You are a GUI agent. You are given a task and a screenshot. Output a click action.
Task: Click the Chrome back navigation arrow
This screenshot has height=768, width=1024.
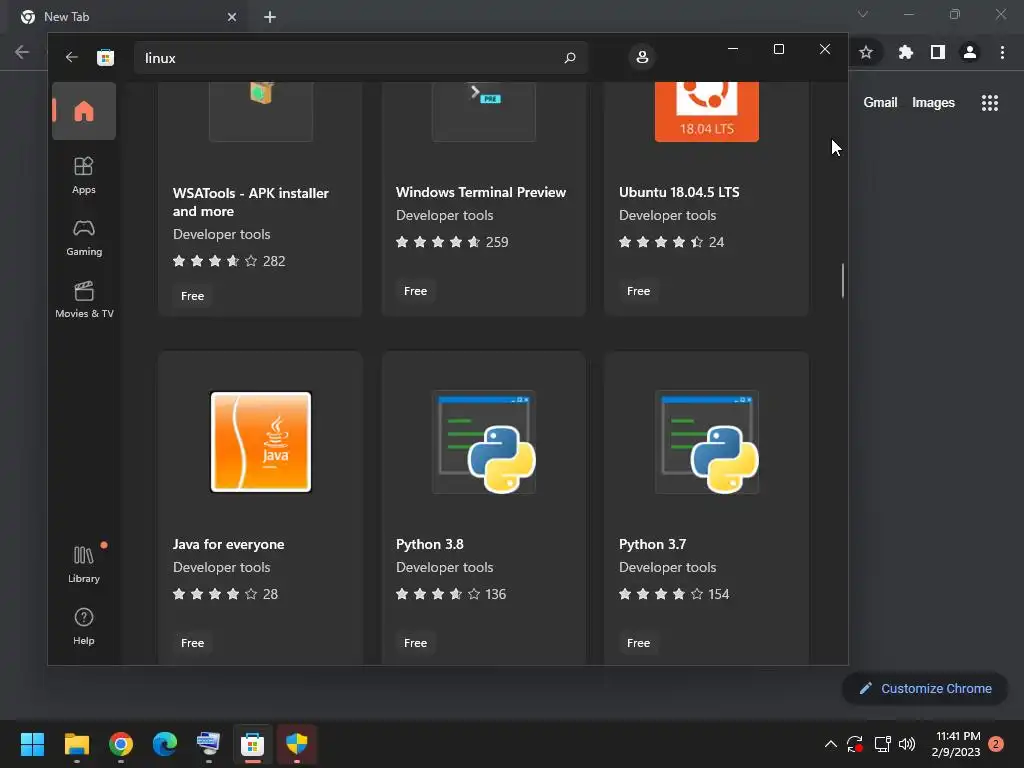22,52
